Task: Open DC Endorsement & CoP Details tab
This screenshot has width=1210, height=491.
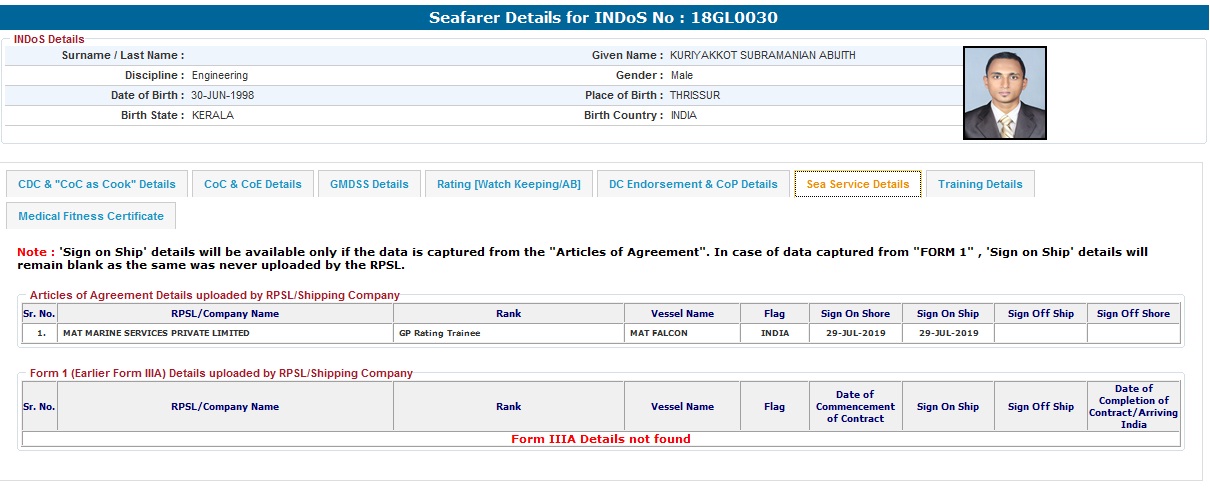Action: [692, 184]
